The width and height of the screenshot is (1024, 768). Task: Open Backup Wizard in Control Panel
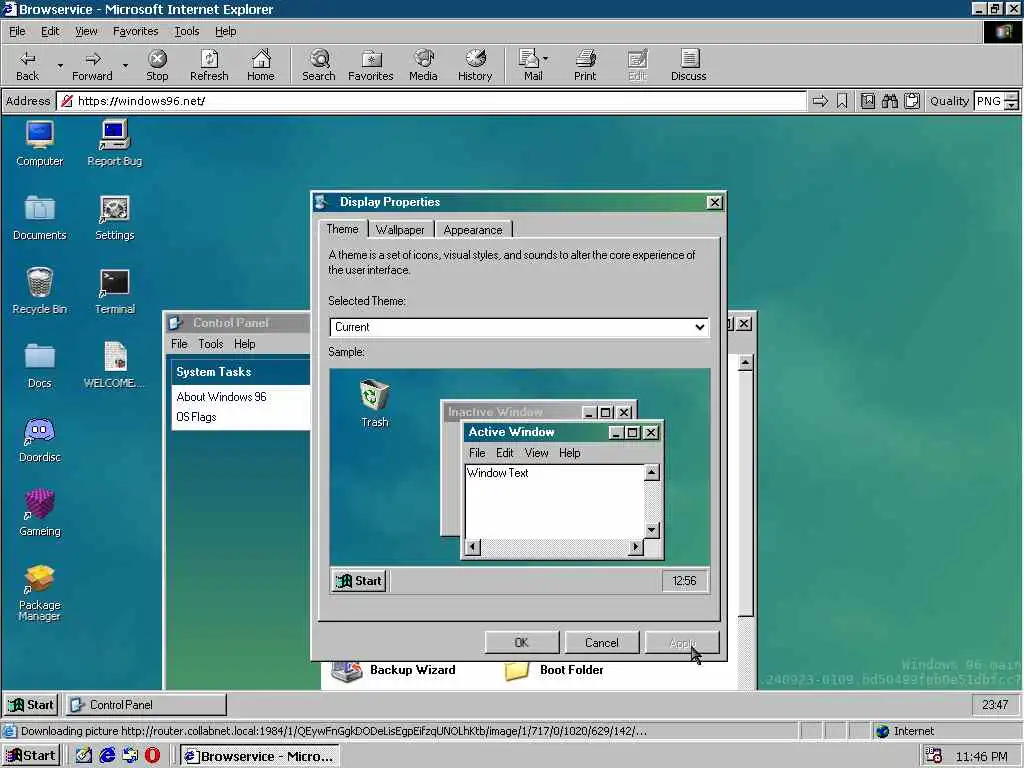394,670
